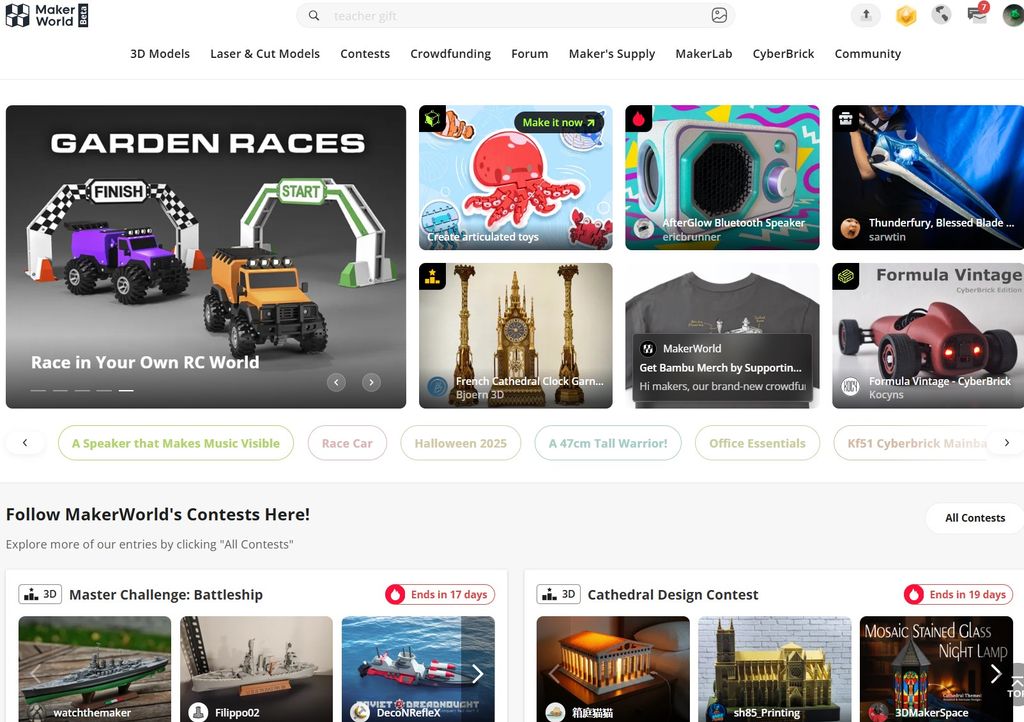The width and height of the screenshot is (1024, 722).
Task: Click left chevron before topic chips row
Action: (x=24, y=442)
